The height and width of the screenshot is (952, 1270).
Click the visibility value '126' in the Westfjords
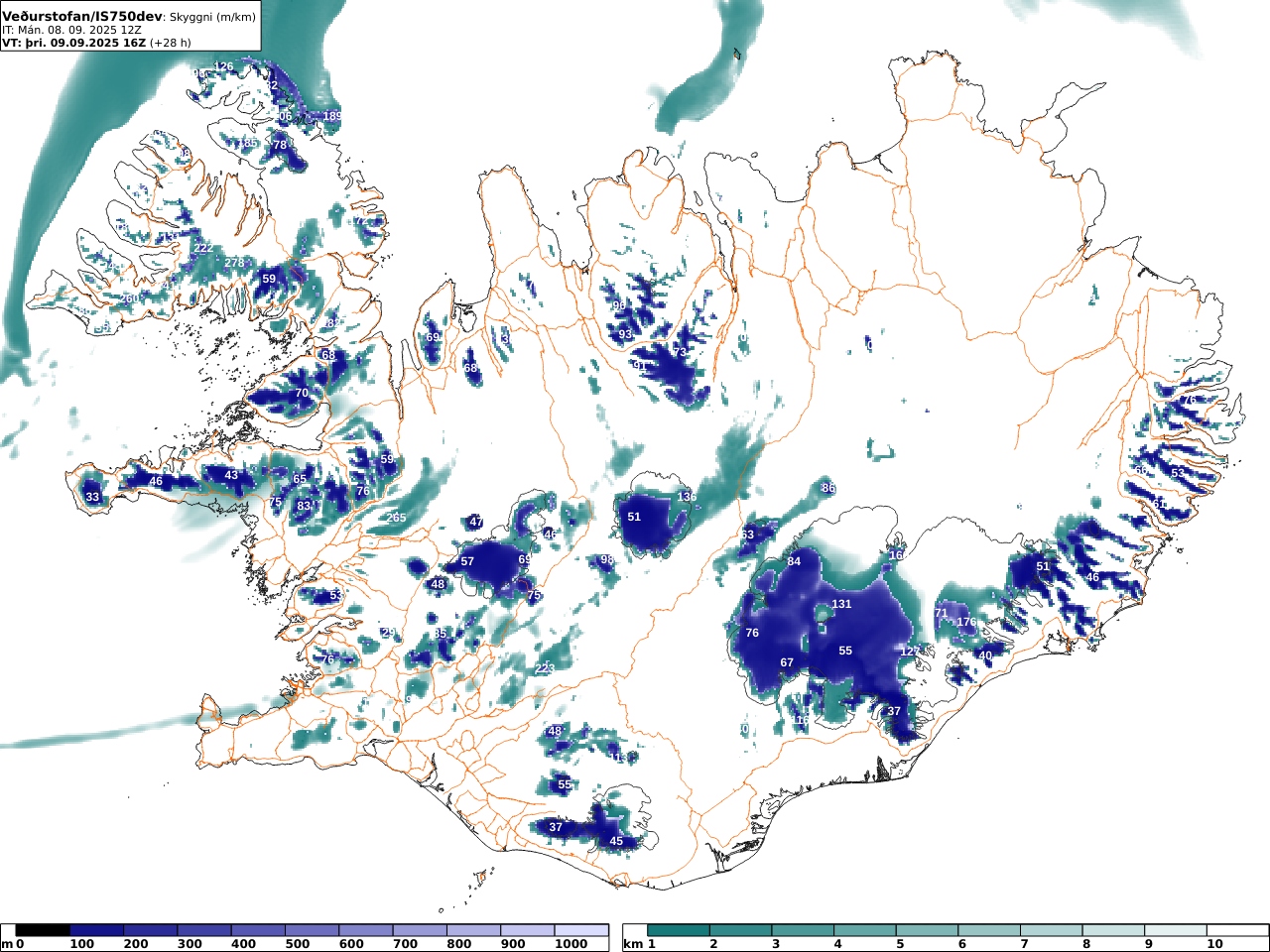(x=224, y=66)
